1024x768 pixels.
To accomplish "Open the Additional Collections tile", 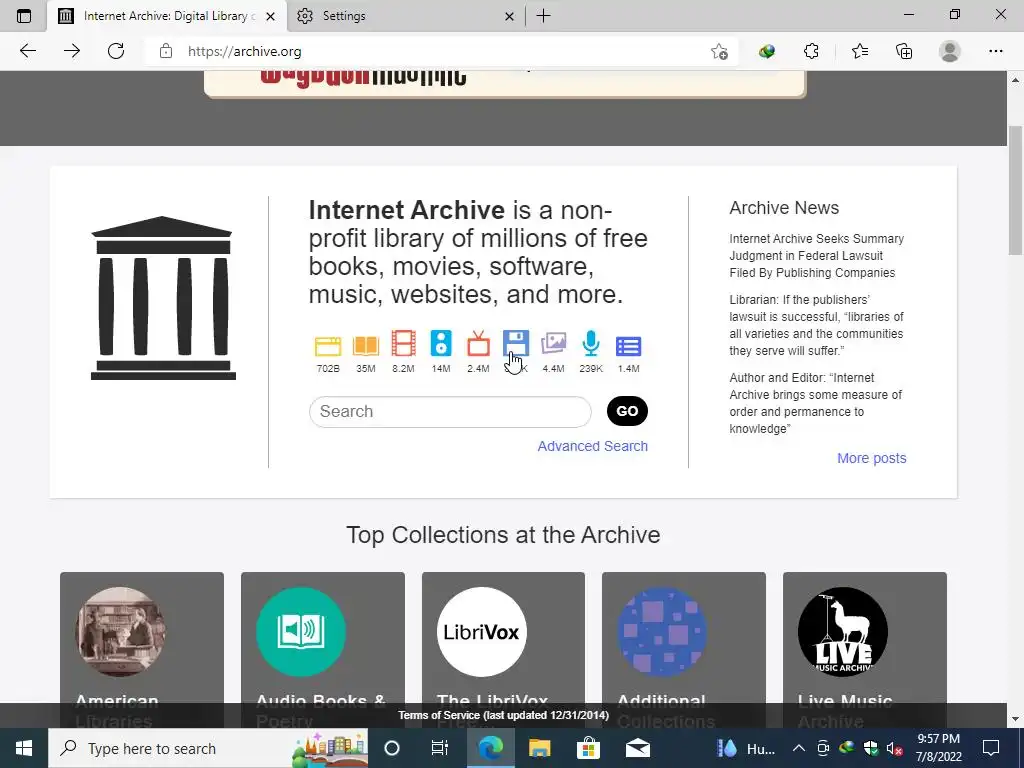I will click(x=684, y=650).
